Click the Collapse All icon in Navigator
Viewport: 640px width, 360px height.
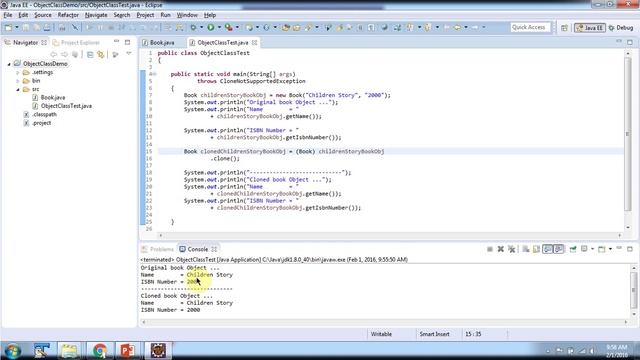[x=90, y=54]
